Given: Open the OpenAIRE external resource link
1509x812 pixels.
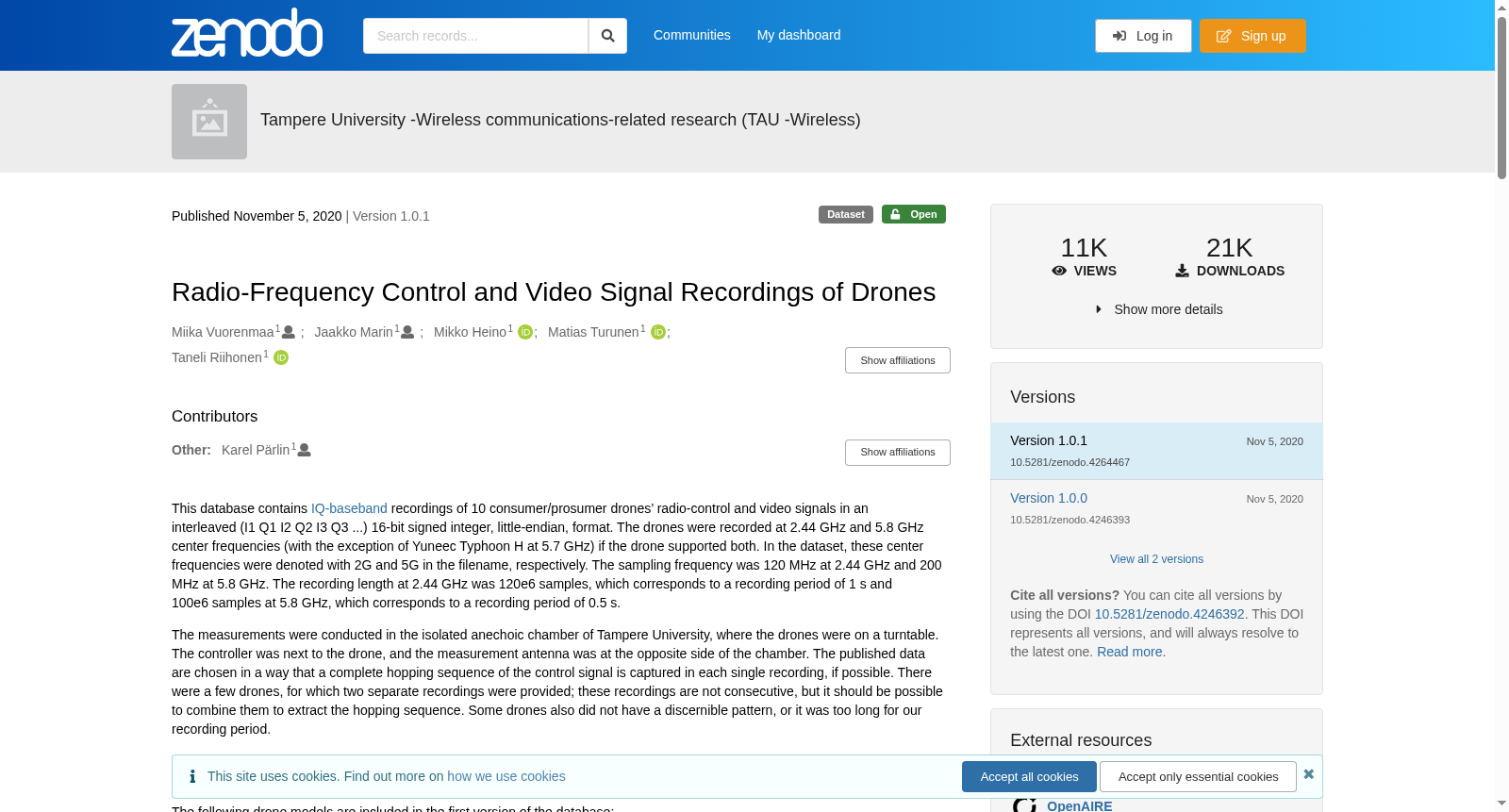Looking at the screenshot, I should [x=1080, y=805].
